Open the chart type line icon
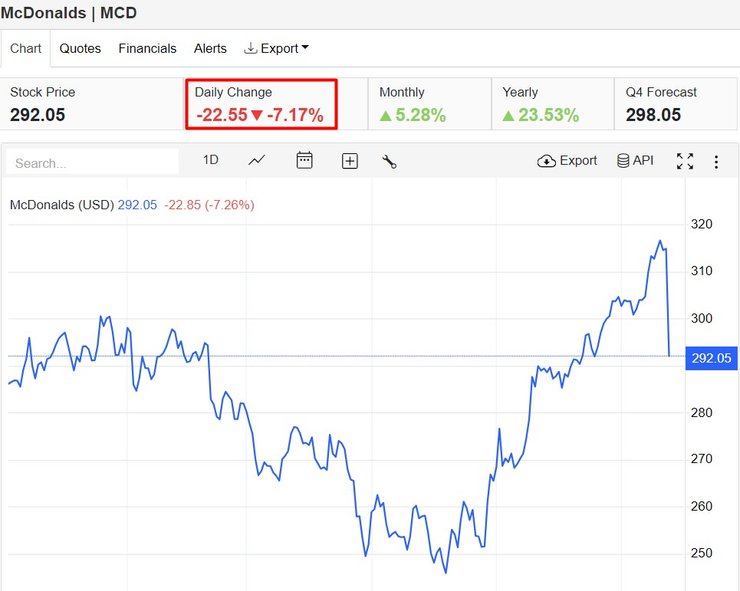740x591 pixels. click(257, 160)
